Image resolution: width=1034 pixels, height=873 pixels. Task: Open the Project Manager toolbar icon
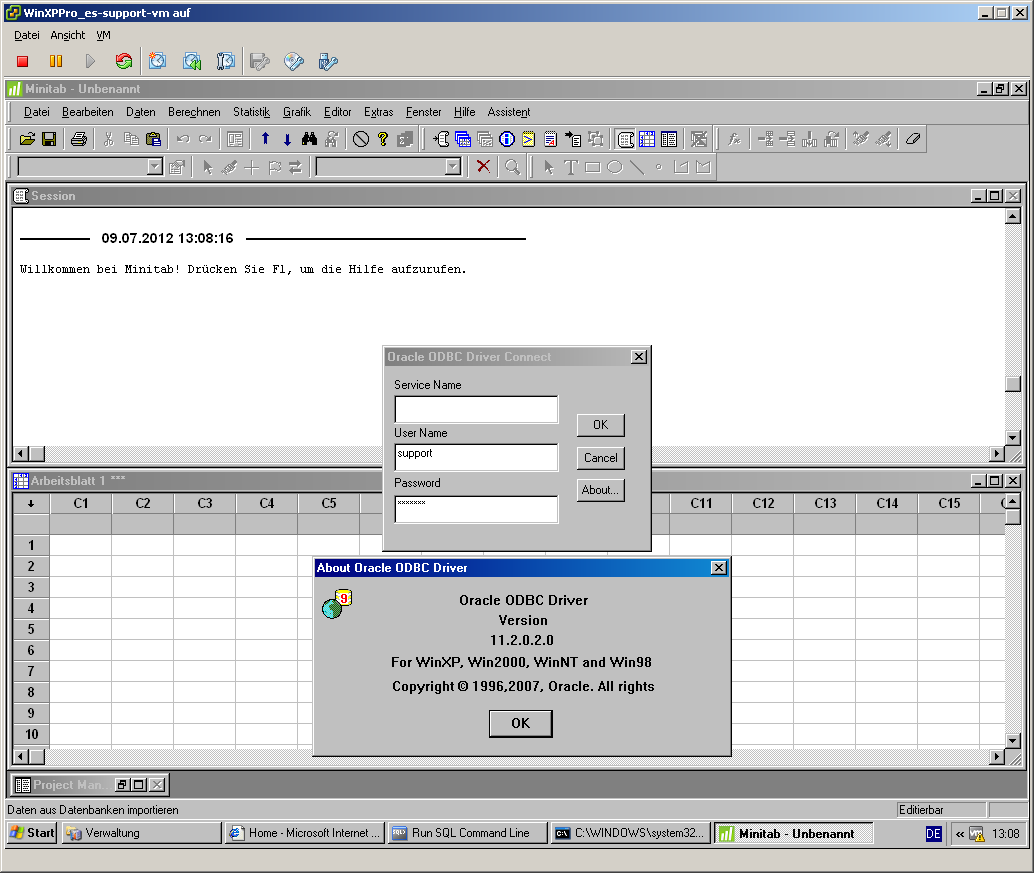pos(669,139)
